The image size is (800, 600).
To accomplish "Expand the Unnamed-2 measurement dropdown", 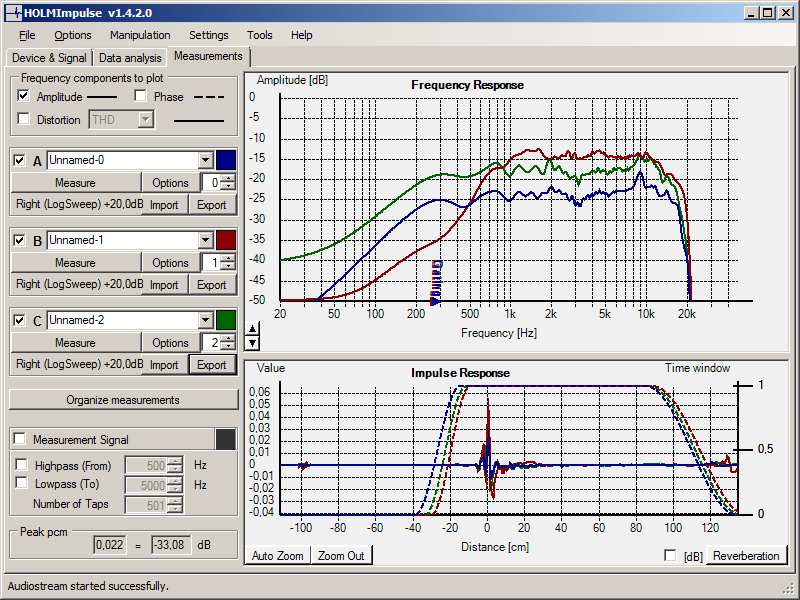I will (205, 320).
